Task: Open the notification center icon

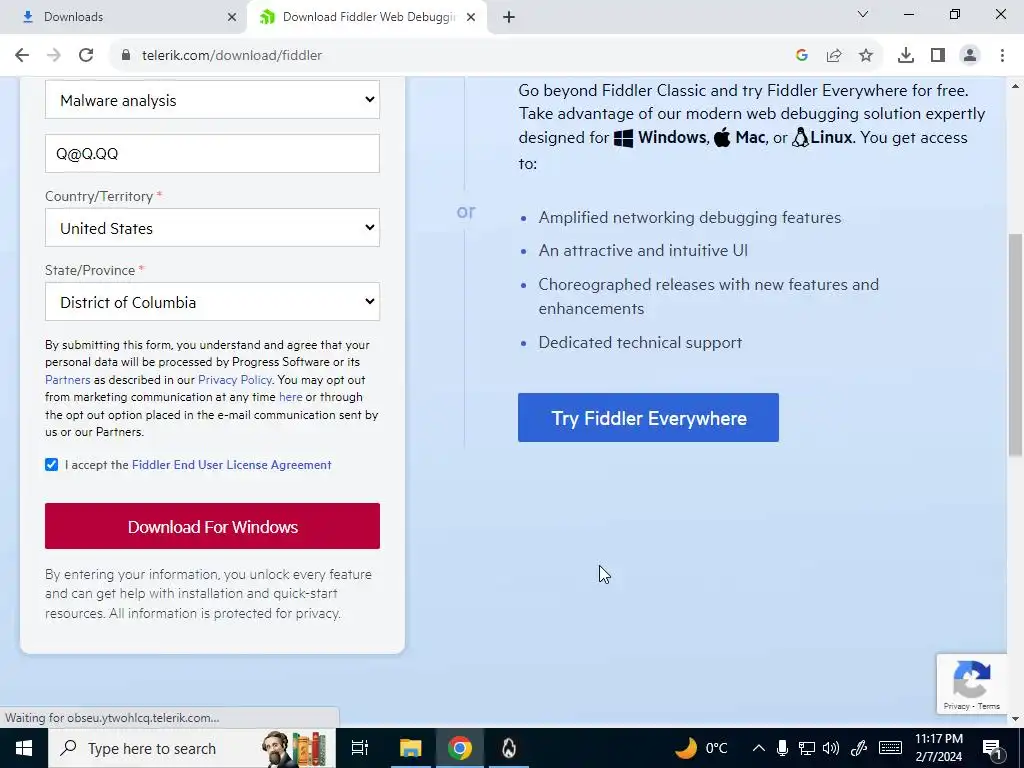Action: tap(992, 748)
